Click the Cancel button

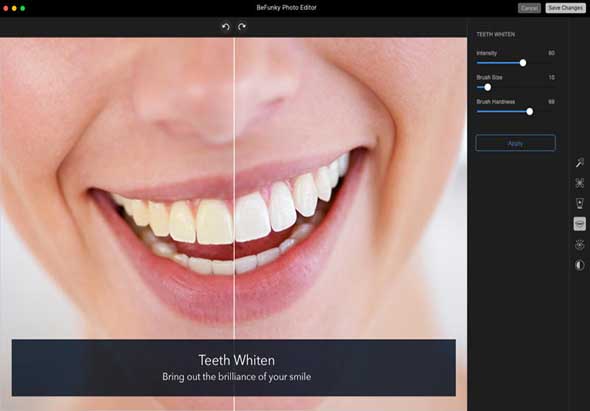(x=529, y=8)
